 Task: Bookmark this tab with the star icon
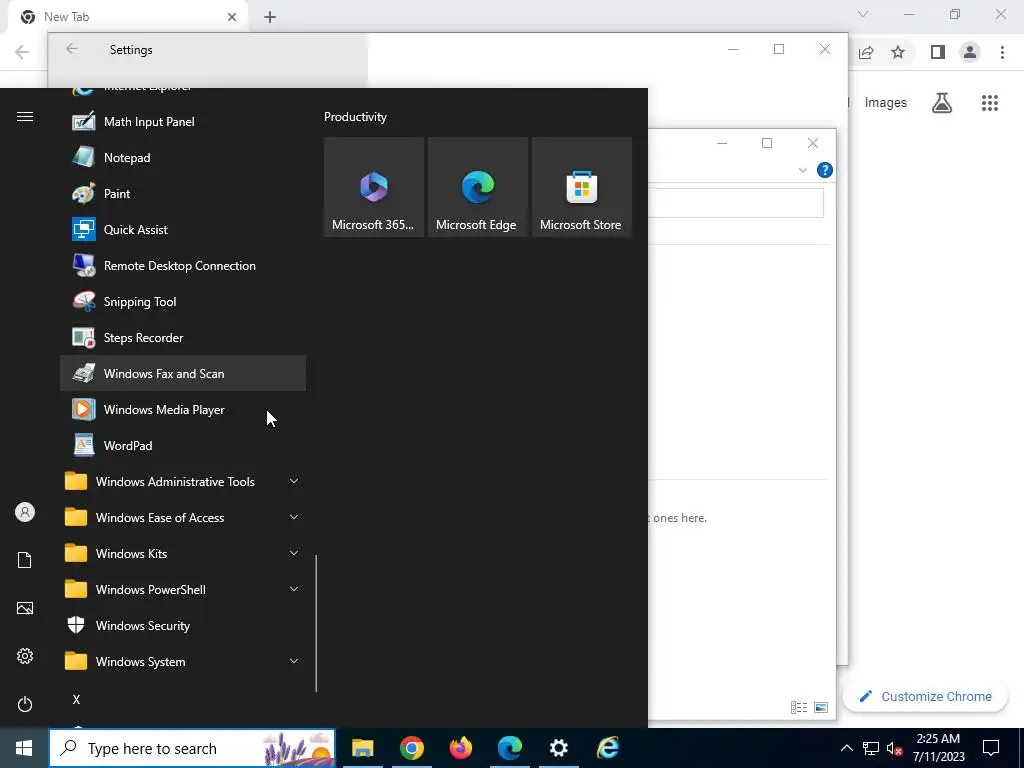pyautogui.click(x=898, y=52)
